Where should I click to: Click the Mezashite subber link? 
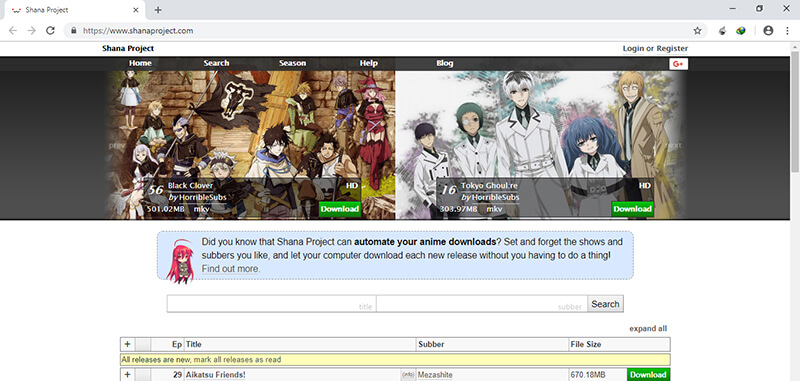coord(435,375)
